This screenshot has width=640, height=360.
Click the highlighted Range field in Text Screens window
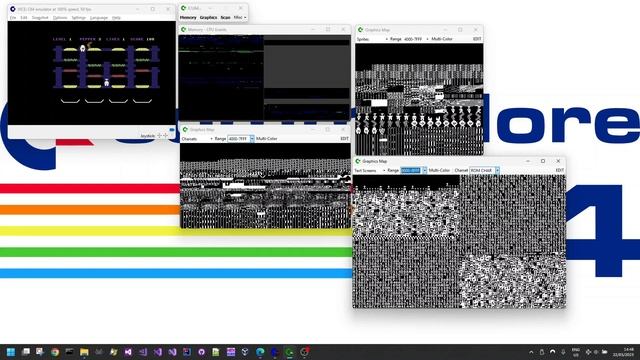click(411, 171)
